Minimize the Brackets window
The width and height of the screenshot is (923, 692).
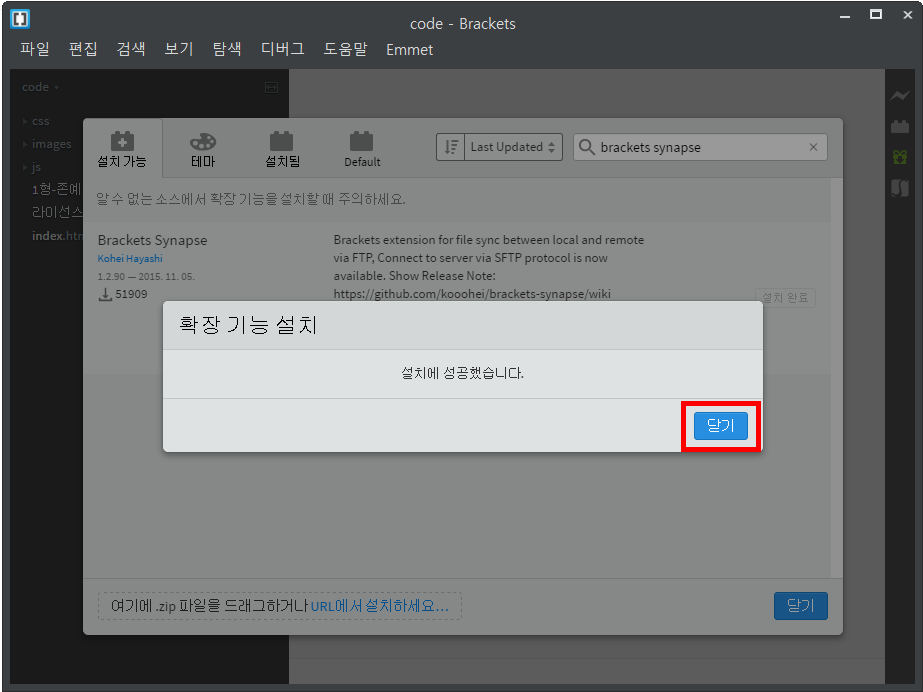click(x=845, y=16)
